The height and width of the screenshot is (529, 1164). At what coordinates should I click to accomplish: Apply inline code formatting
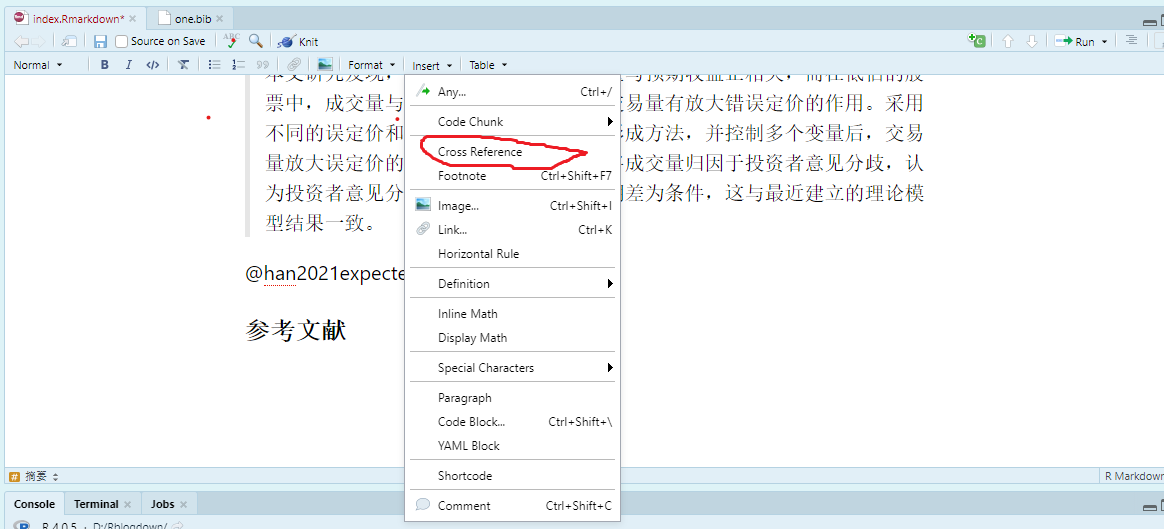tap(152, 65)
